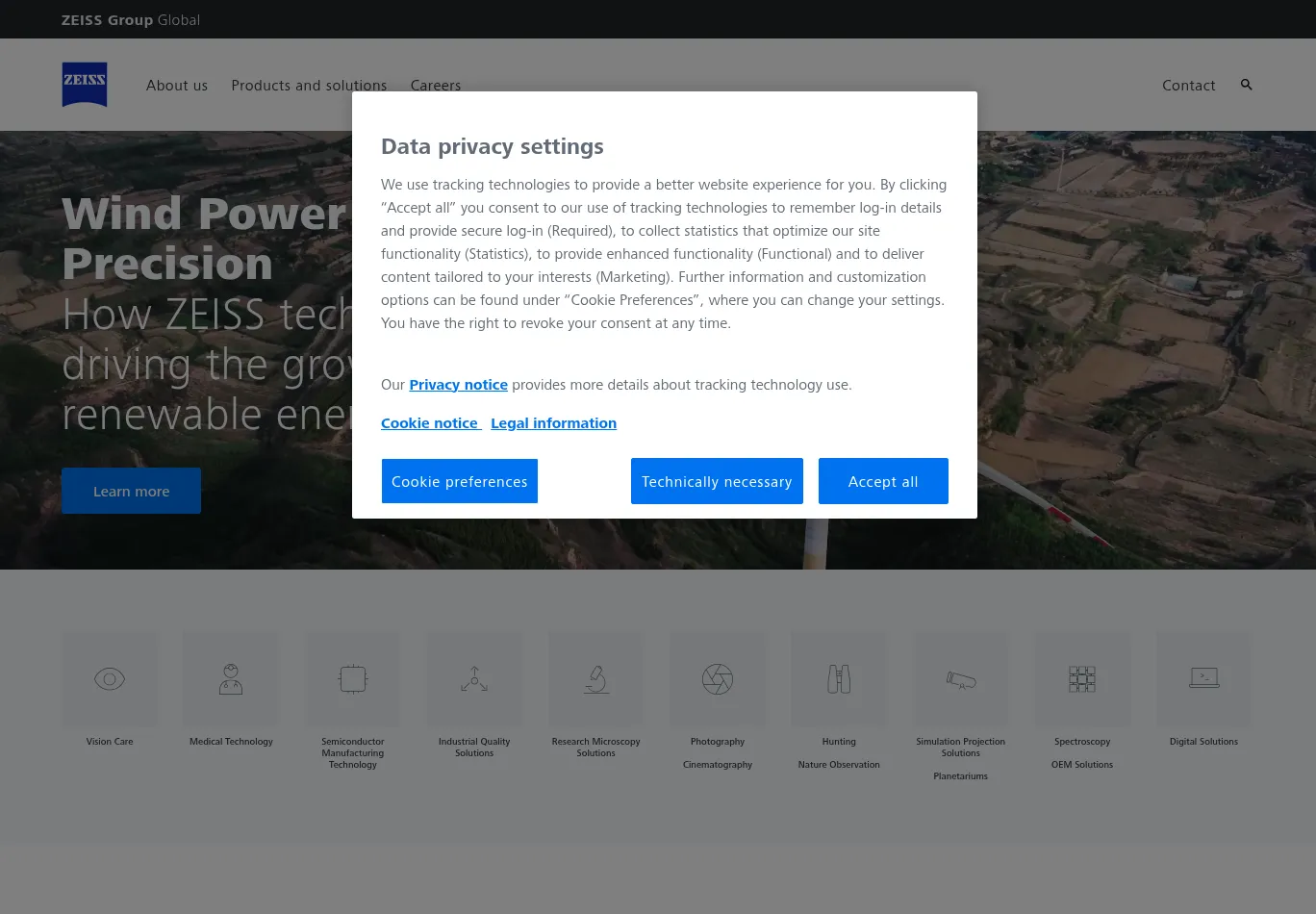Viewport: 1316px width, 914px height.
Task: Select the Photography aperture icon
Action: pyautogui.click(x=718, y=679)
